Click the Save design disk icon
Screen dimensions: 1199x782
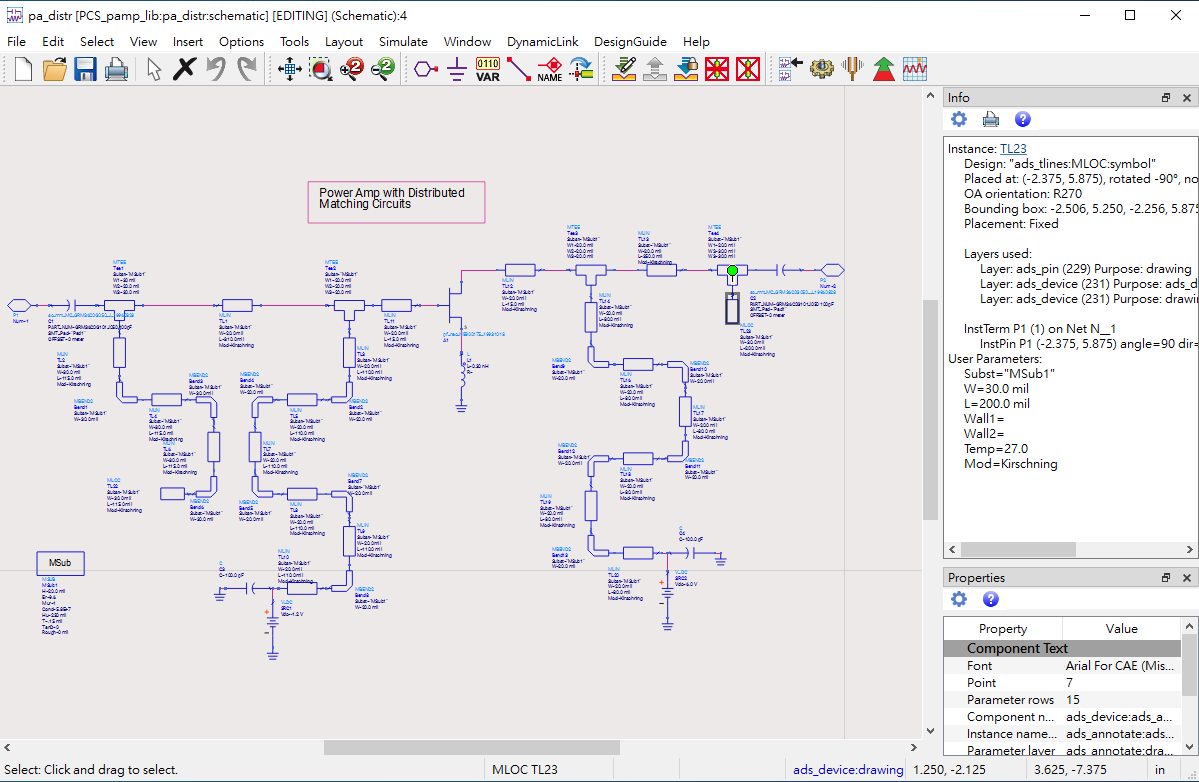pyautogui.click(x=85, y=70)
